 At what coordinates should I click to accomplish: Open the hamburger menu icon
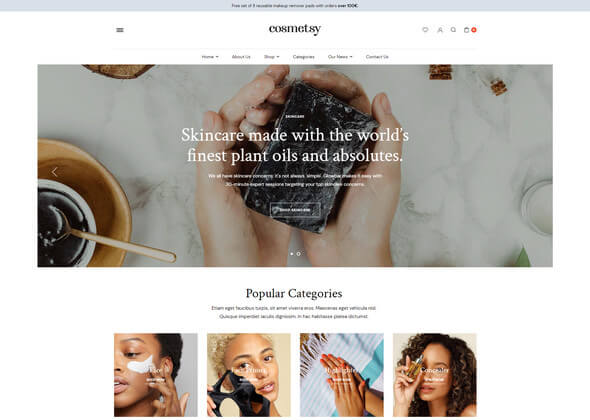(120, 30)
